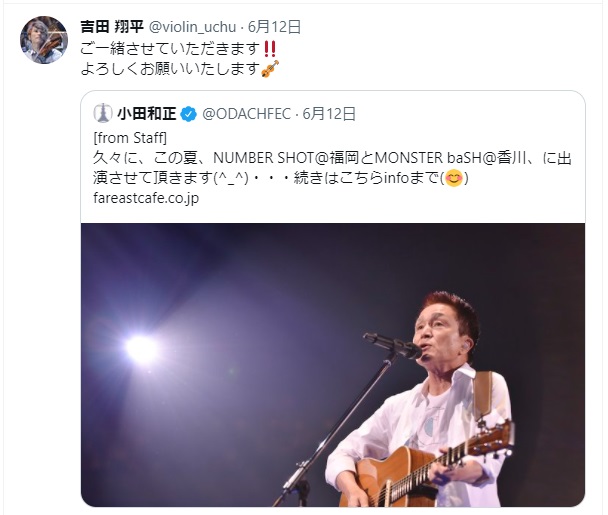Image resolution: width=608 pixels, height=515 pixels.
Task: Open 小田和正's small profile avatar
Action: click(x=103, y=114)
